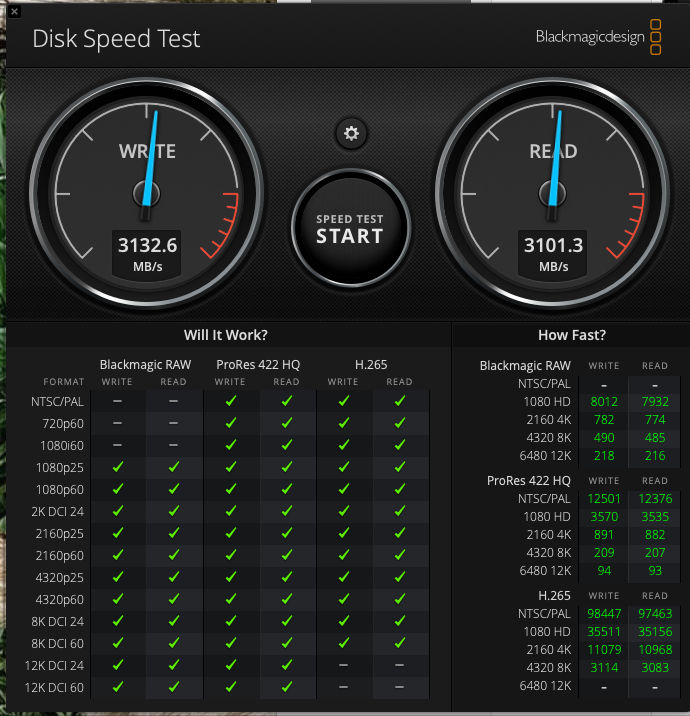
Task: Click the 8K DCI 24 format row label
Action: pos(58,621)
